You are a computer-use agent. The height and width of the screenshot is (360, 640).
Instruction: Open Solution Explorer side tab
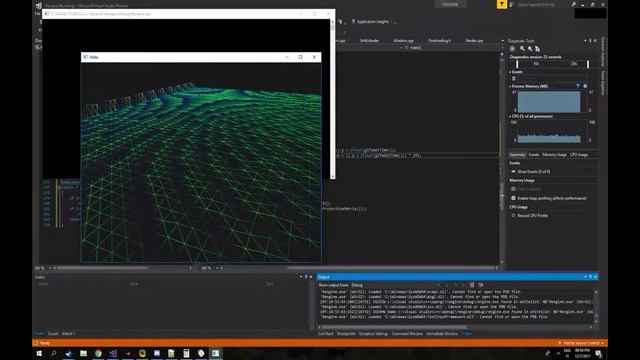(x=603, y=52)
